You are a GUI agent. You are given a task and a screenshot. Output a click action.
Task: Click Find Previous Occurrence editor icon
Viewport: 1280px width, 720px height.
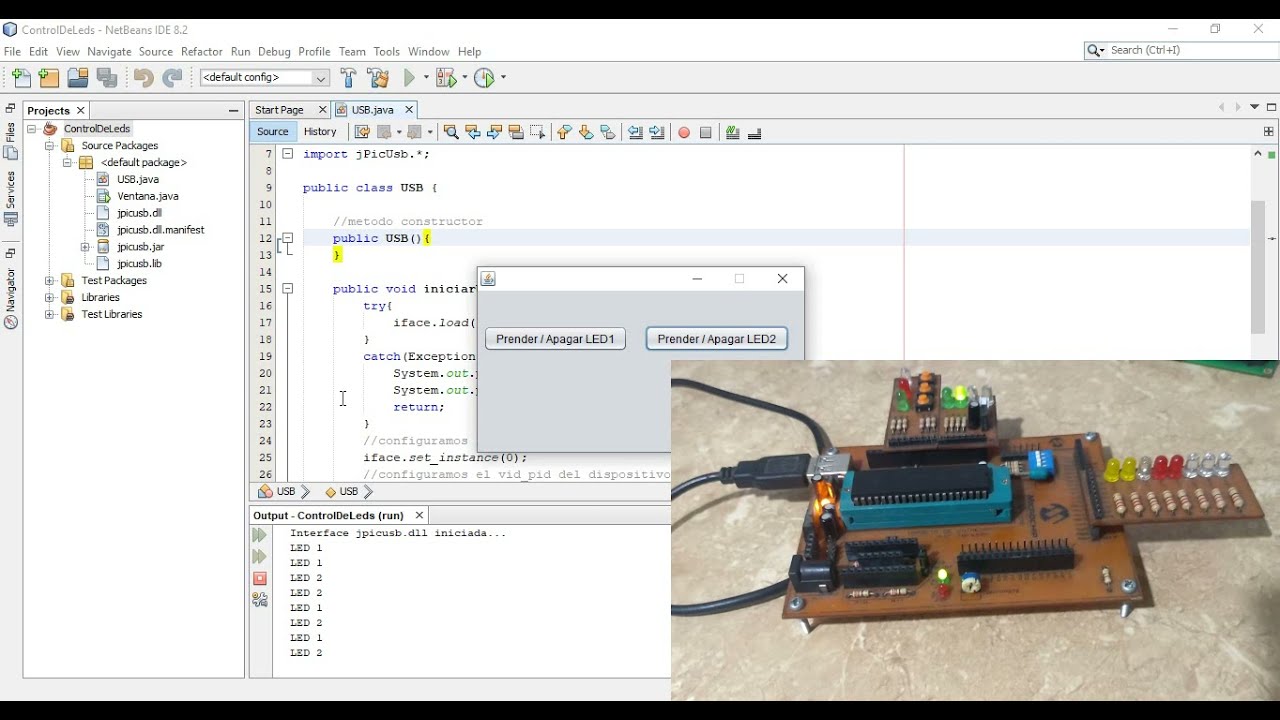tap(473, 132)
